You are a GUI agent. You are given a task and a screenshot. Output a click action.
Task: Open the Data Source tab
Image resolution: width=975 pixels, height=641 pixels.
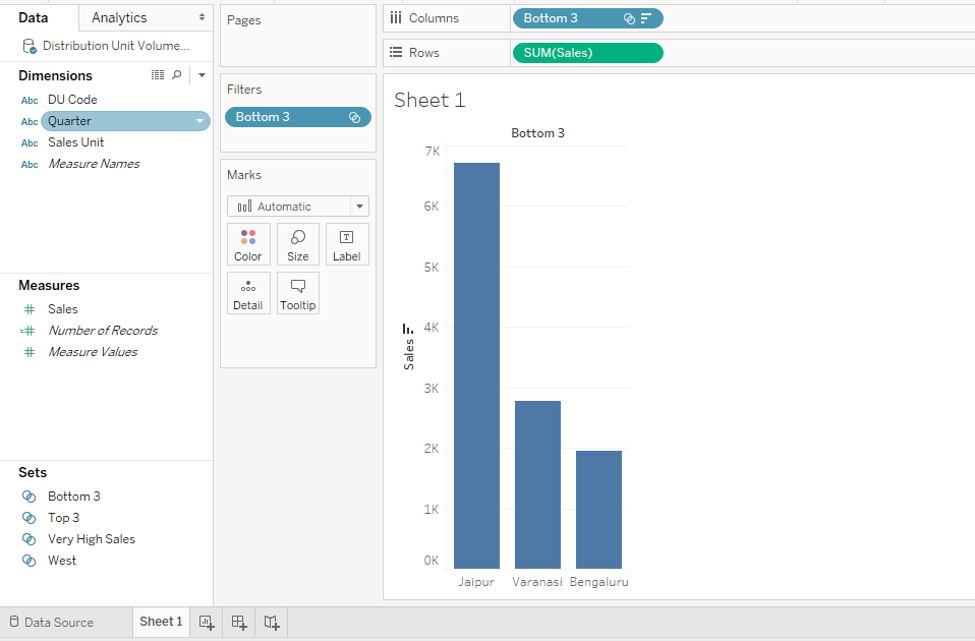click(x=52, y=622)
